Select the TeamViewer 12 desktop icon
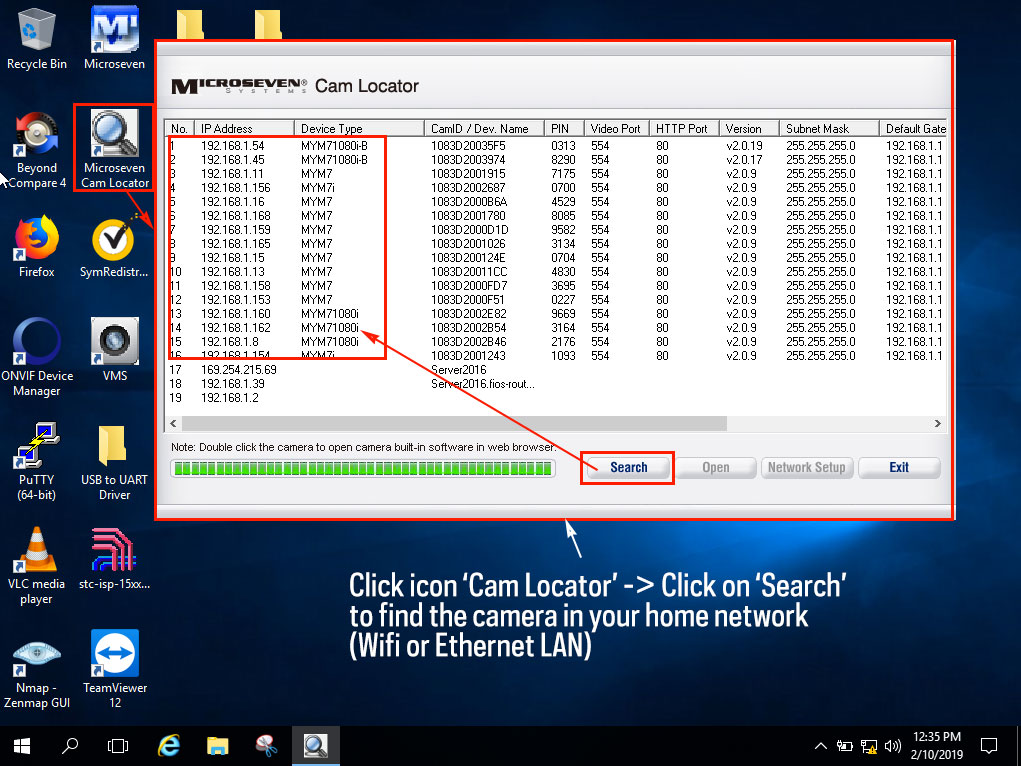 (115, 670)
